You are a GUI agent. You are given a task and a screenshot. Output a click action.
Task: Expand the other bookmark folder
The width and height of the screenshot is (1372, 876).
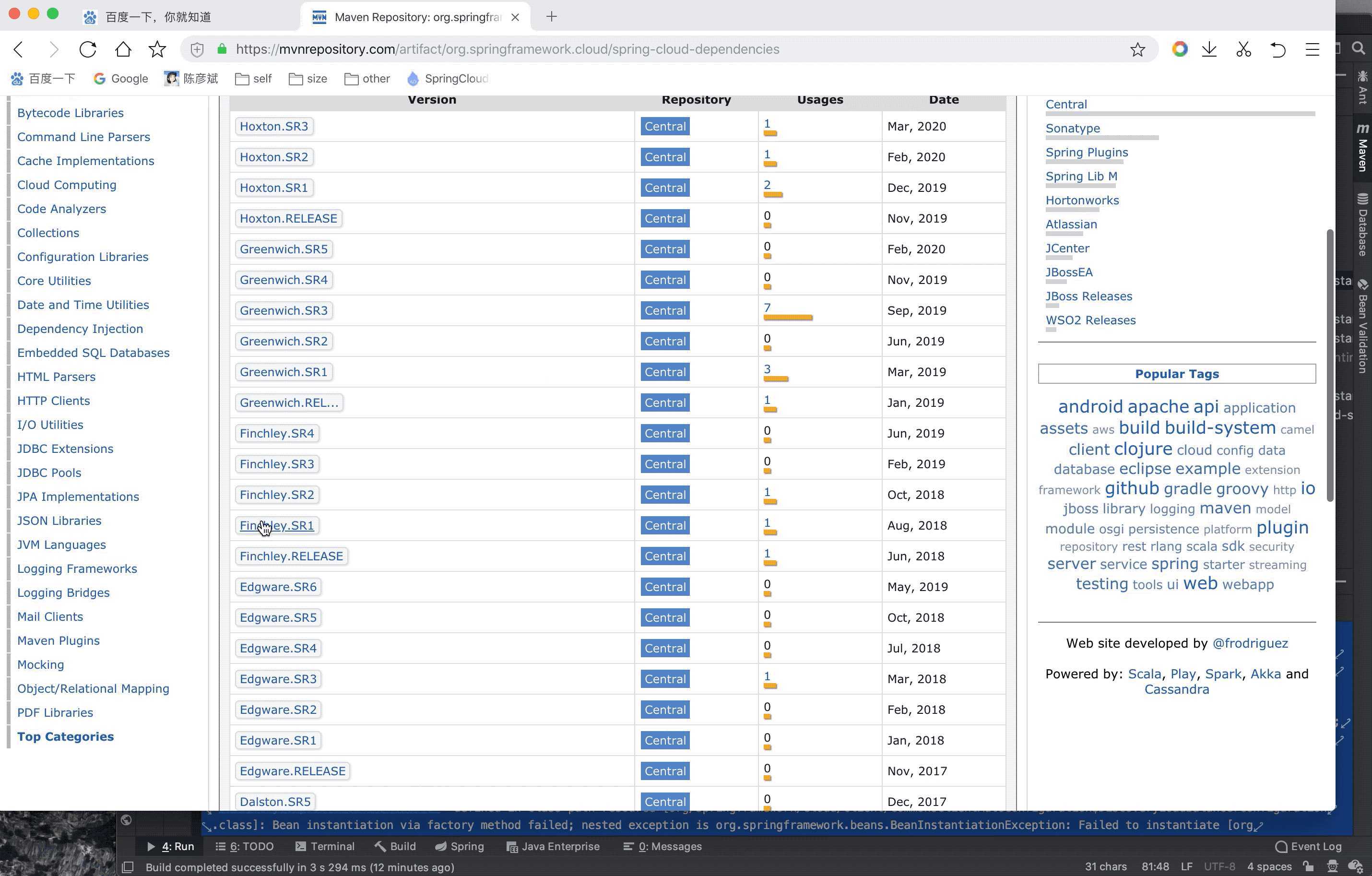coord(367,79)
